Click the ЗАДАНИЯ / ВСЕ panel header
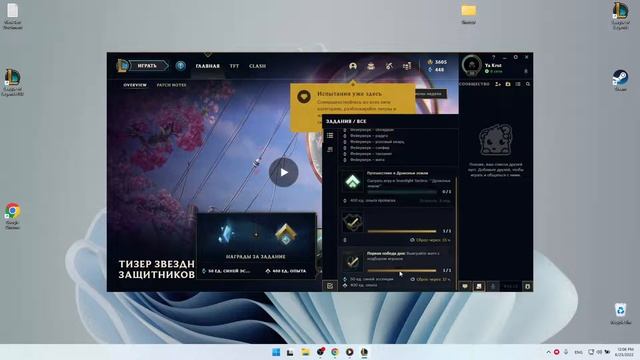This screenshot has width=640, height=360. pos(346,121)
